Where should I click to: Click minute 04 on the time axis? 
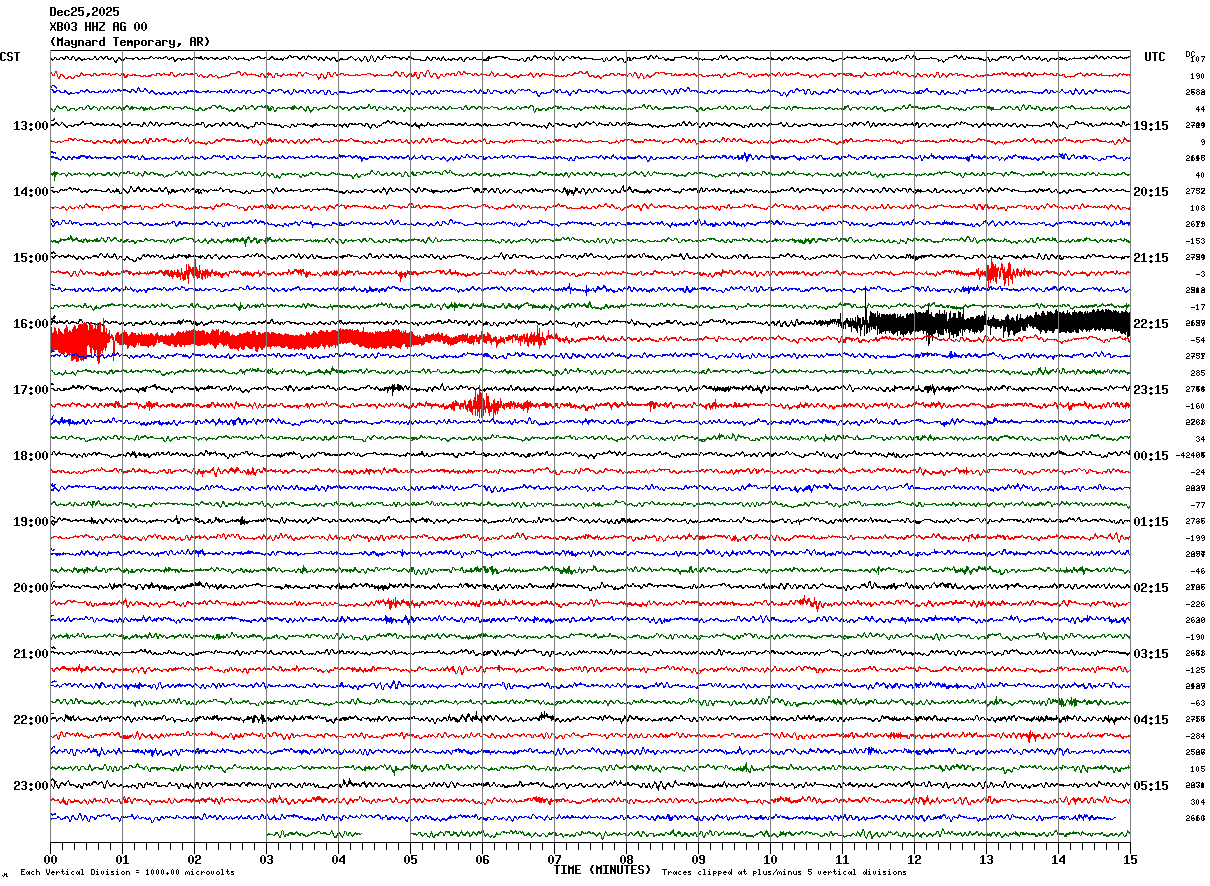[338, 859]
